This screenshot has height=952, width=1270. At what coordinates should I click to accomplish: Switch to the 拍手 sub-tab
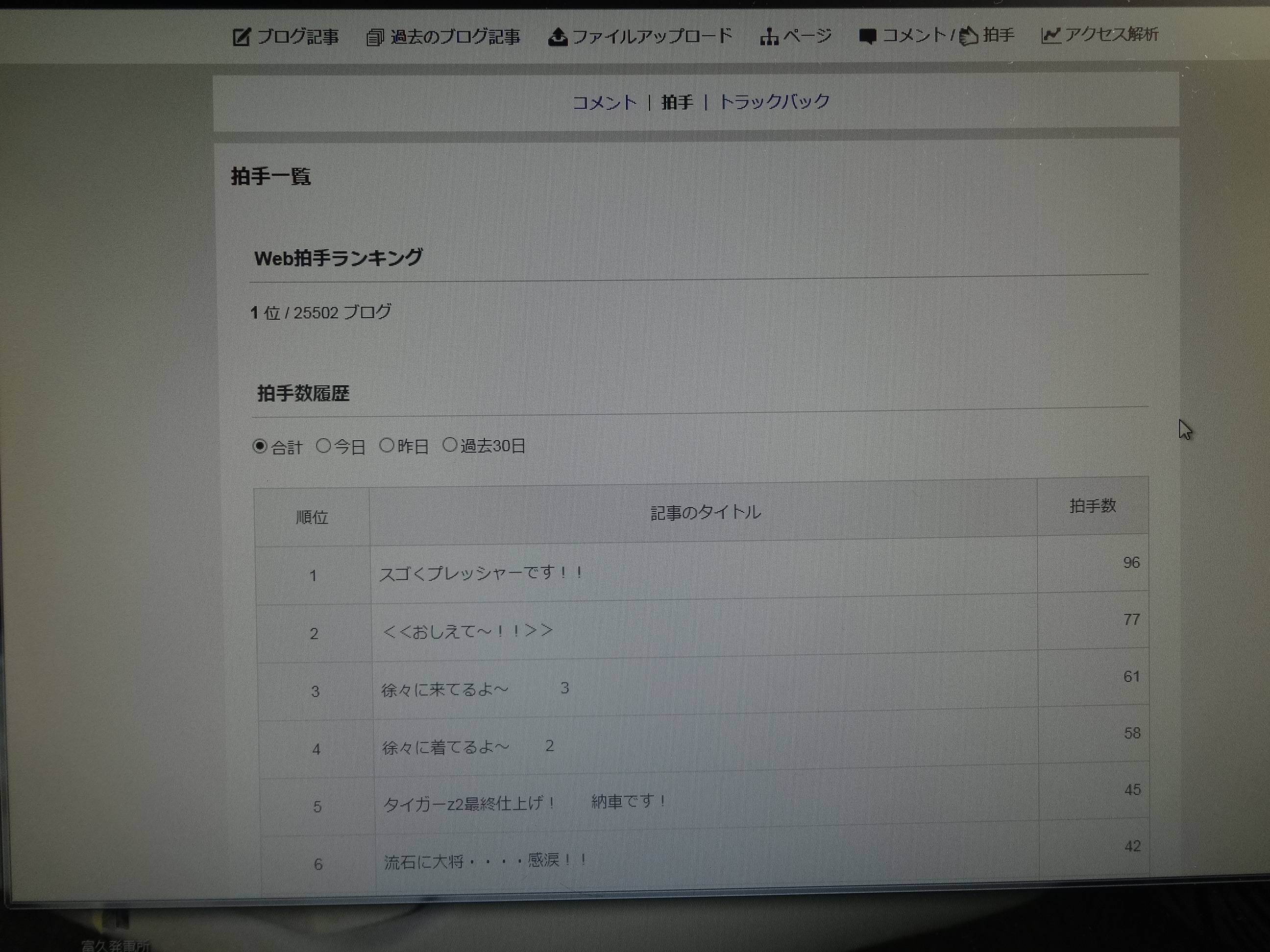(677, 102)
